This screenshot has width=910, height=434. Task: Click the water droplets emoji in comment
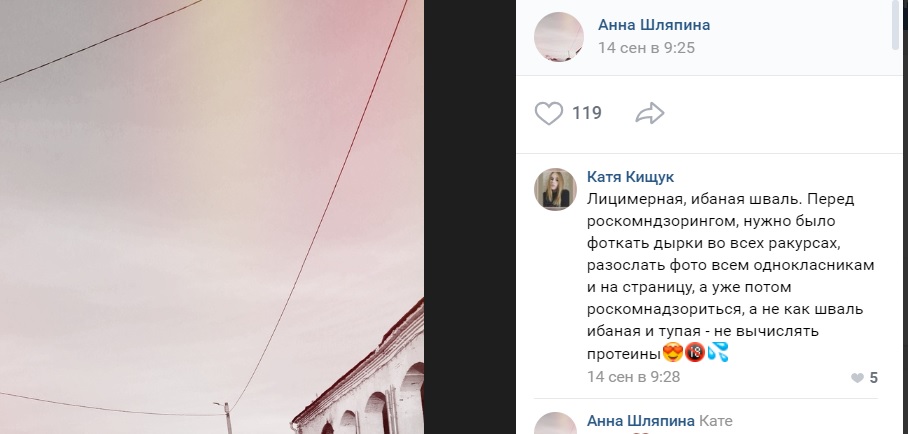coord(717,352)
